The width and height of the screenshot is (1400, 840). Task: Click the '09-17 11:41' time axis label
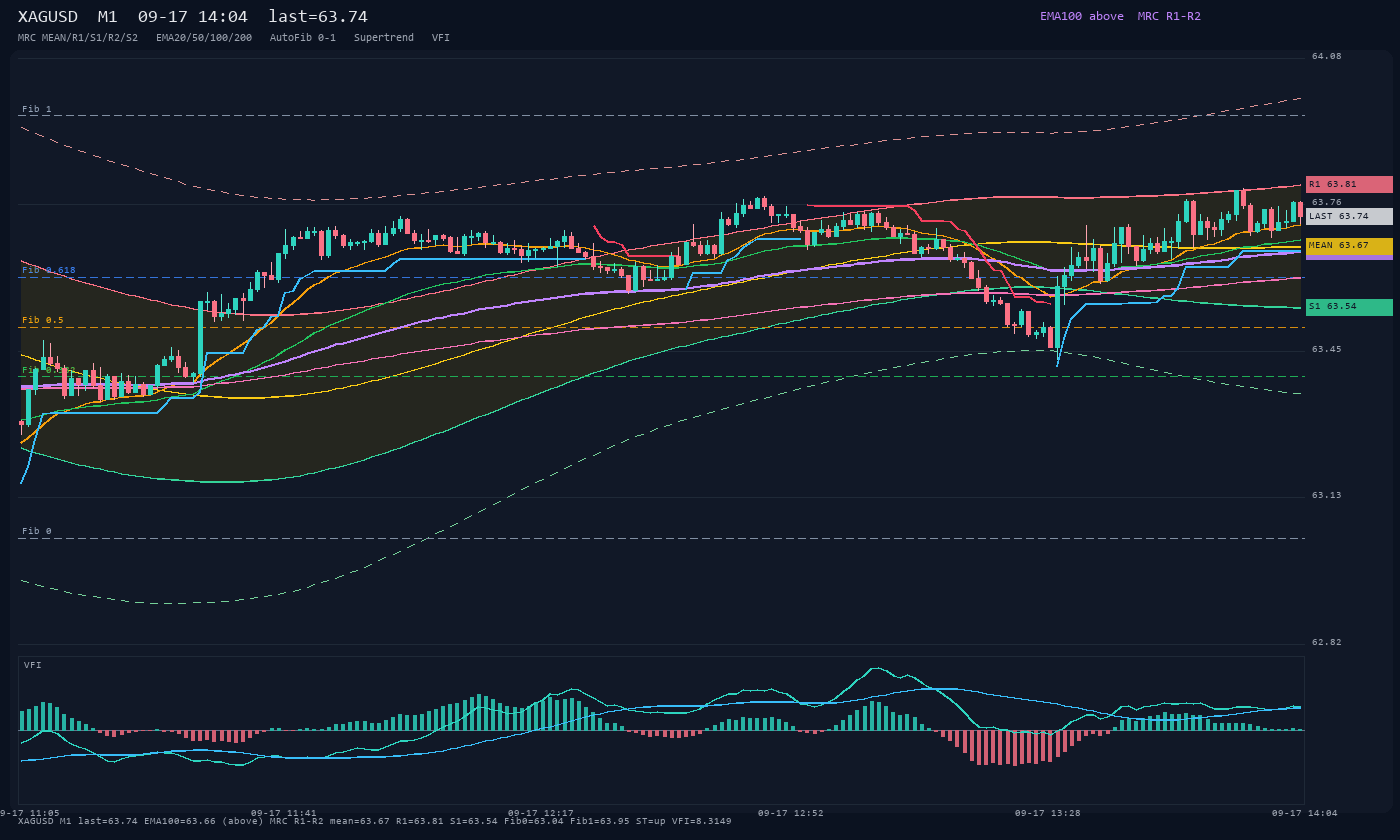(284, 813)
